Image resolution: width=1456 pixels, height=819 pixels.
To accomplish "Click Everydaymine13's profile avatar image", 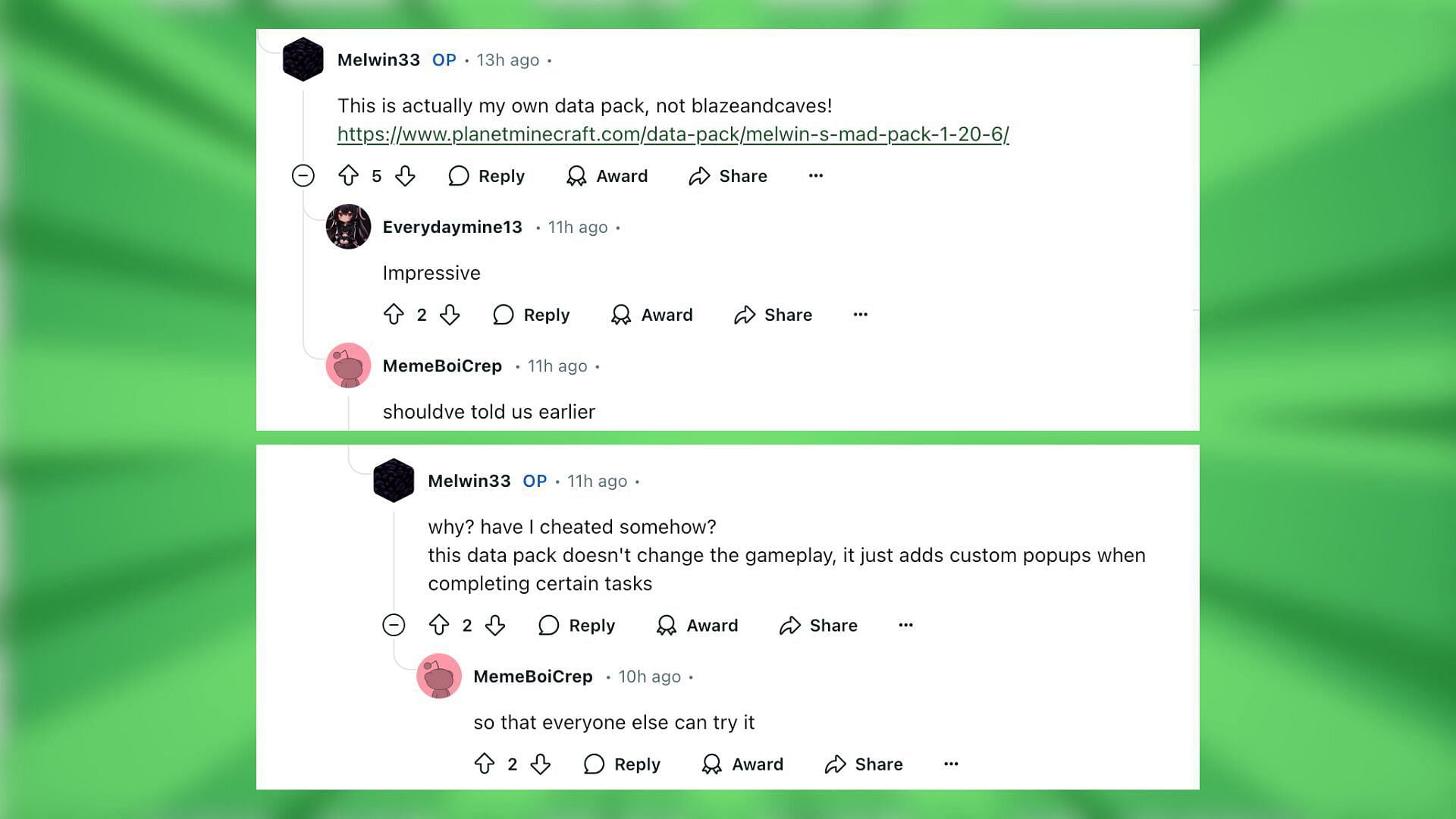I will point(349,226).
